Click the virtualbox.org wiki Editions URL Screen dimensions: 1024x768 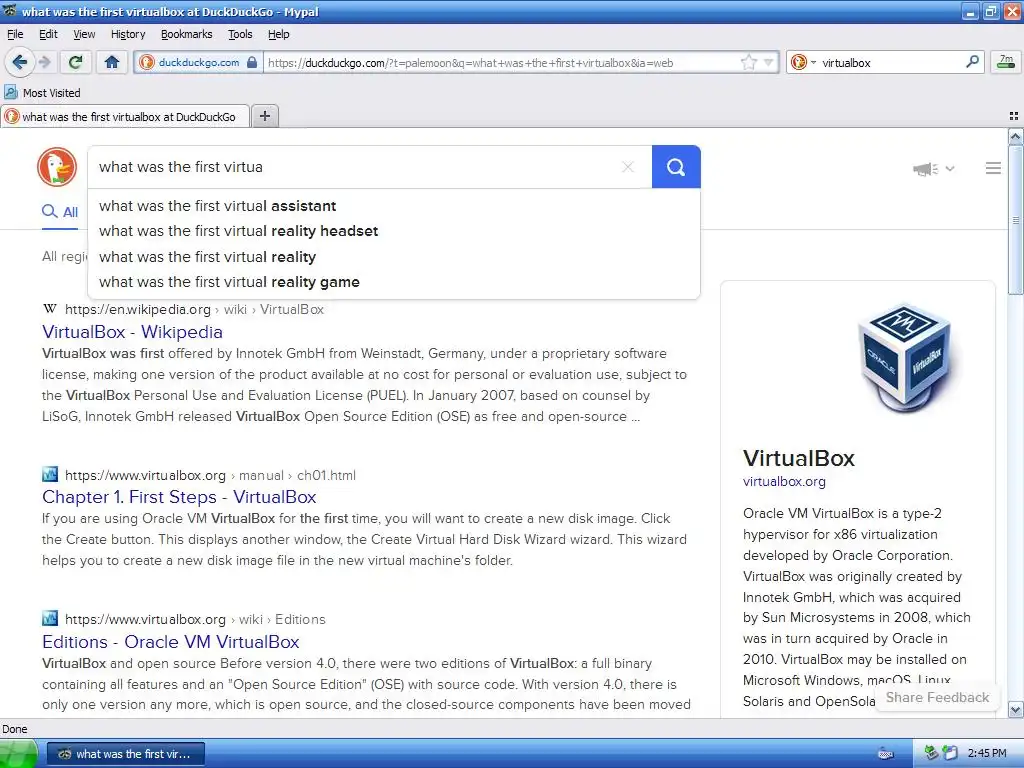tap(195, 619)
